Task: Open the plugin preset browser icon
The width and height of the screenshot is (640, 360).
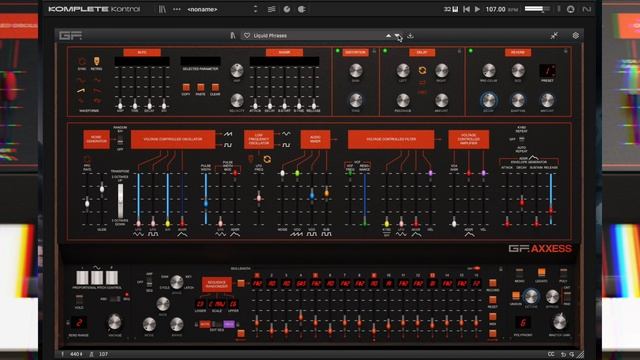Action: [x=233, y=36]
